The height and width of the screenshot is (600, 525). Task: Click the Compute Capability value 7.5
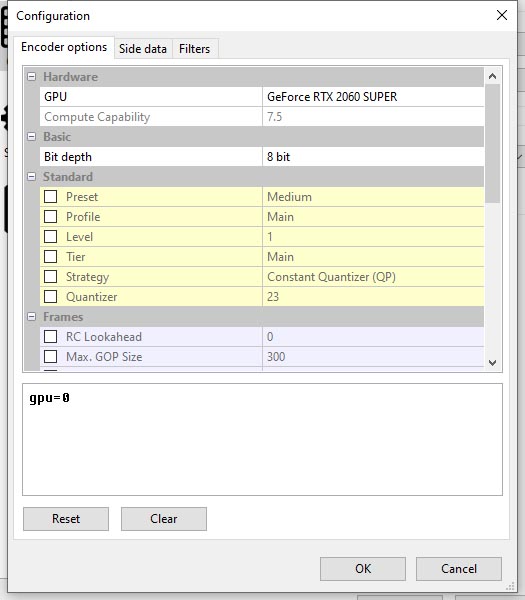[373, 117]
